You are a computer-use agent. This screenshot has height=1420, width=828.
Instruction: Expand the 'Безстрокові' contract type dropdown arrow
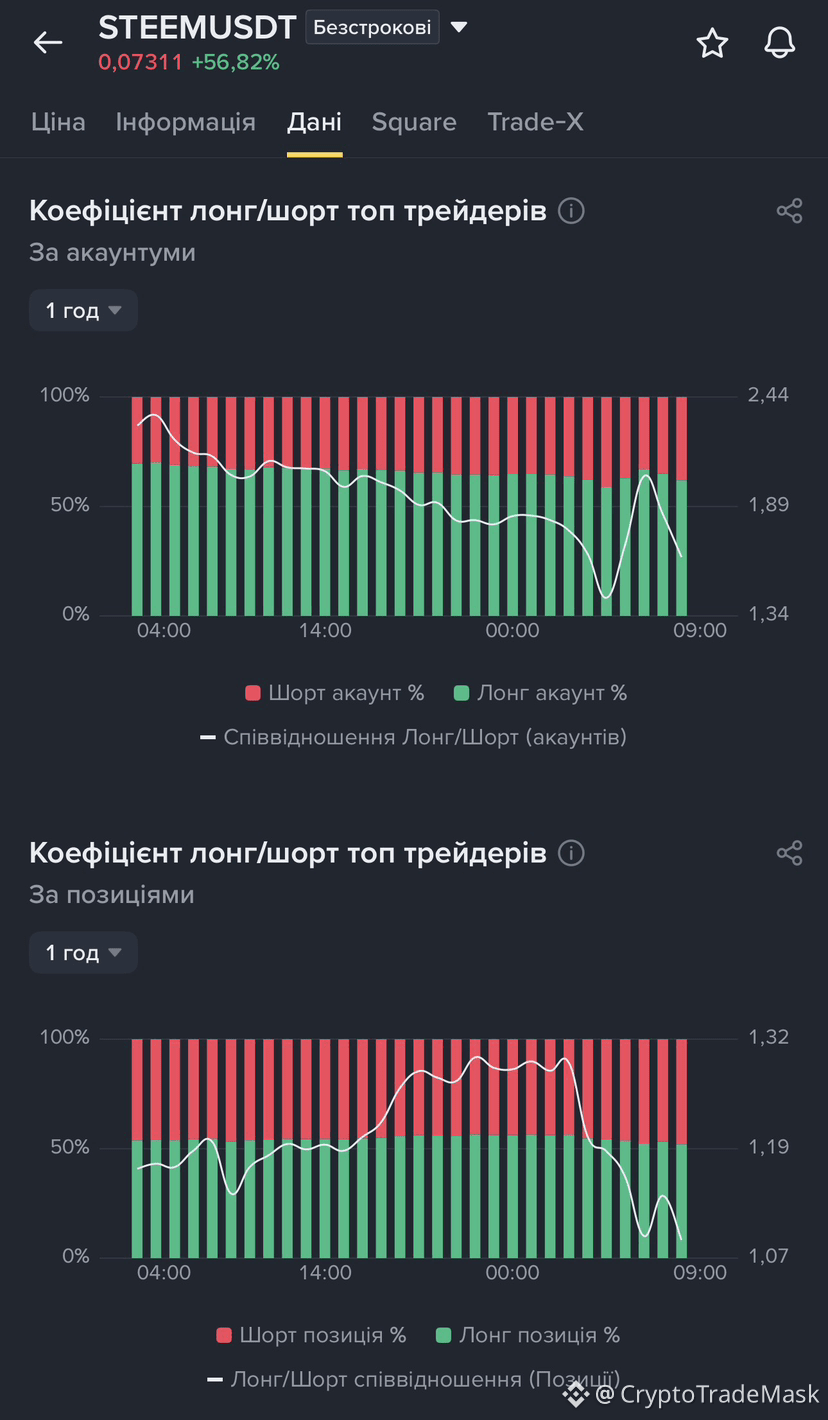pos(459,27)
